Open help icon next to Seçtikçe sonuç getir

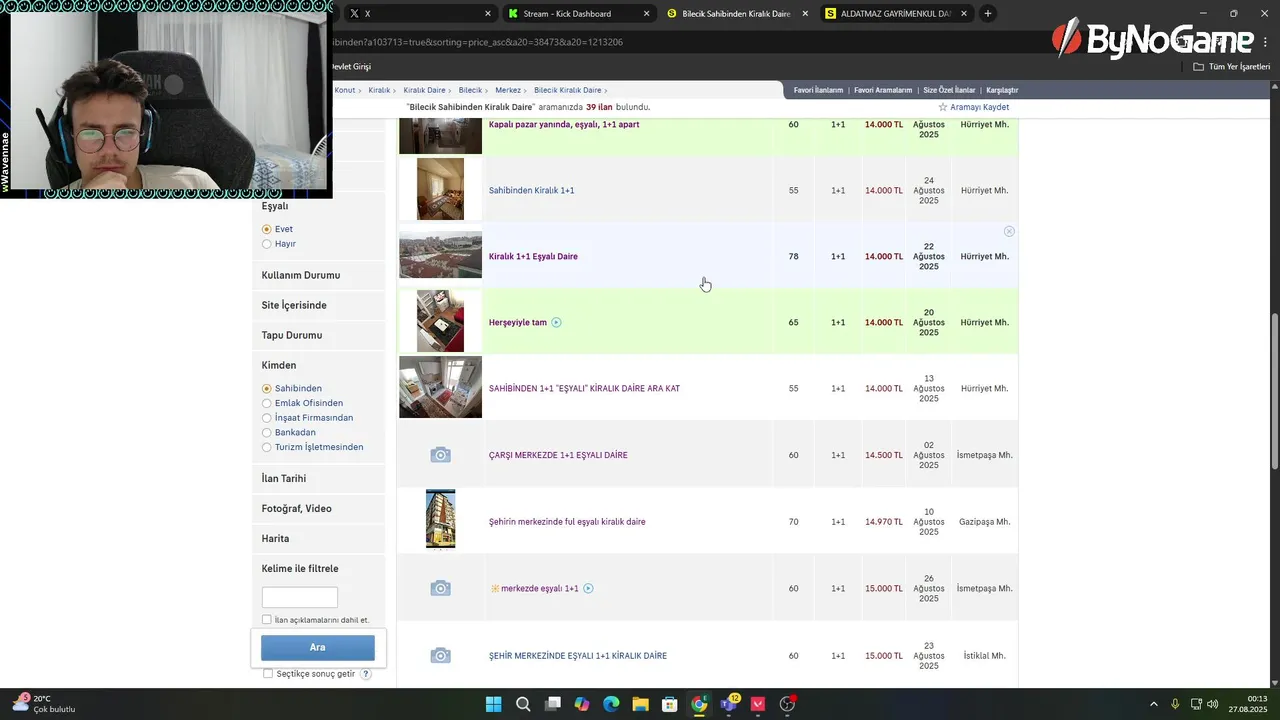pyautogui.click(x=366, y=674)
